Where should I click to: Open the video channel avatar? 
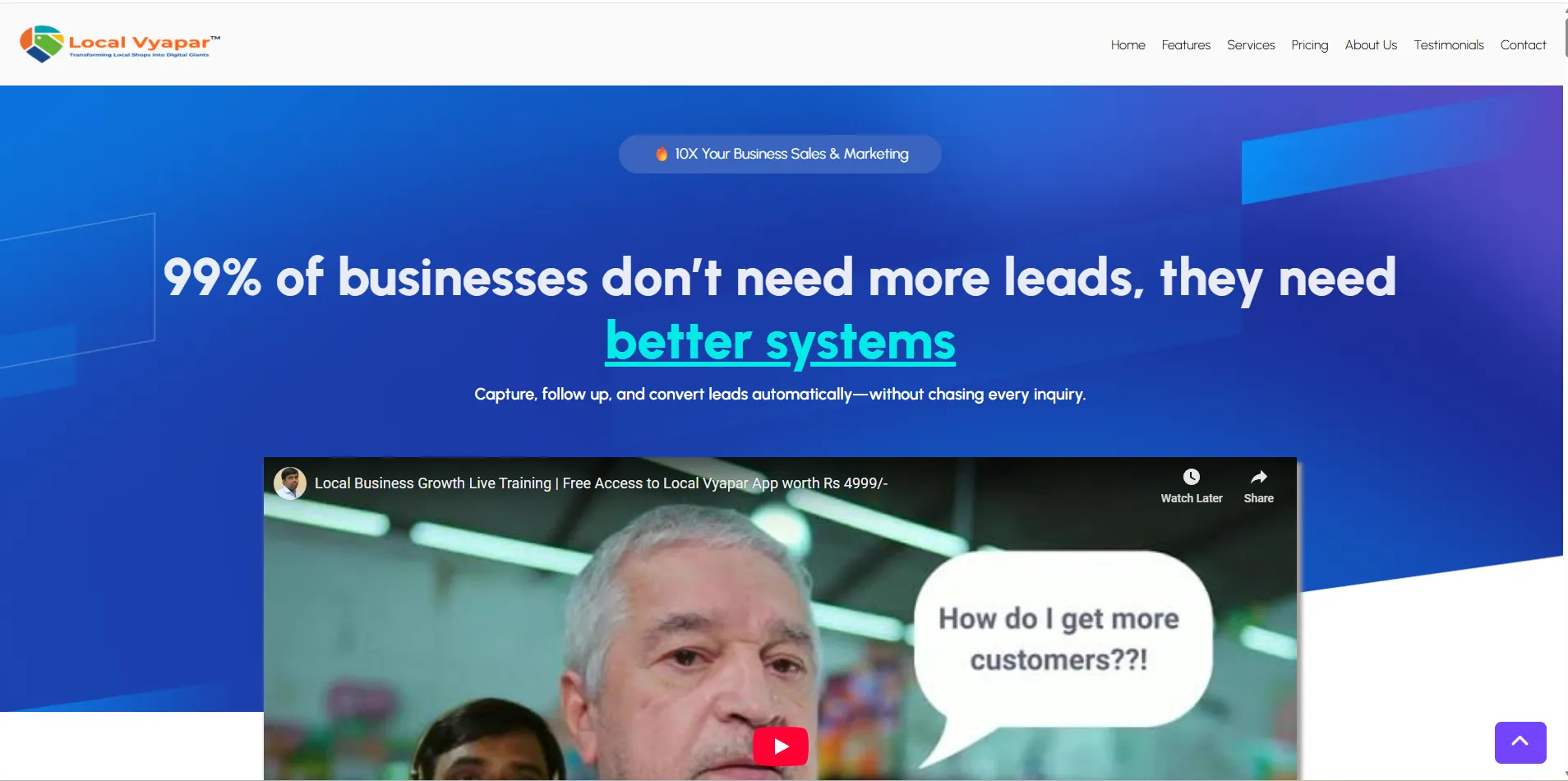(290, 483)
